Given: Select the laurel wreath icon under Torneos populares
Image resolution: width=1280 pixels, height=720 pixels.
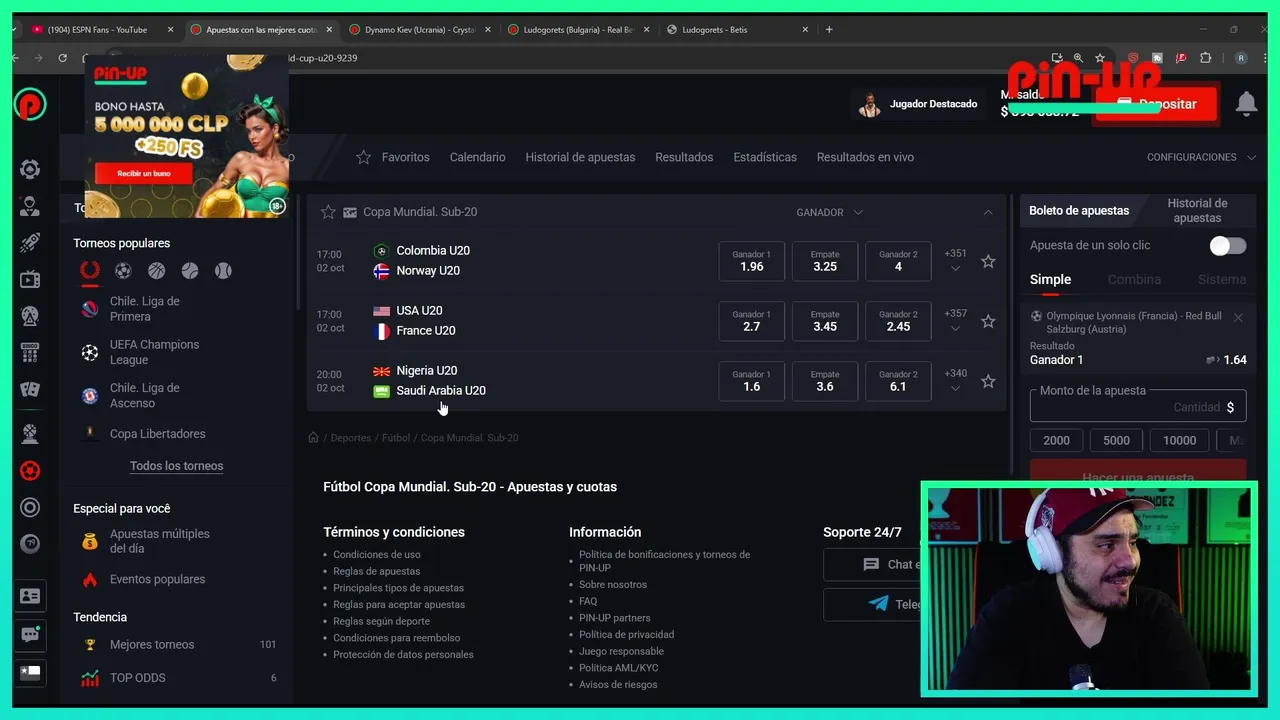Looking at the screenshot, I should click(90, 270).
